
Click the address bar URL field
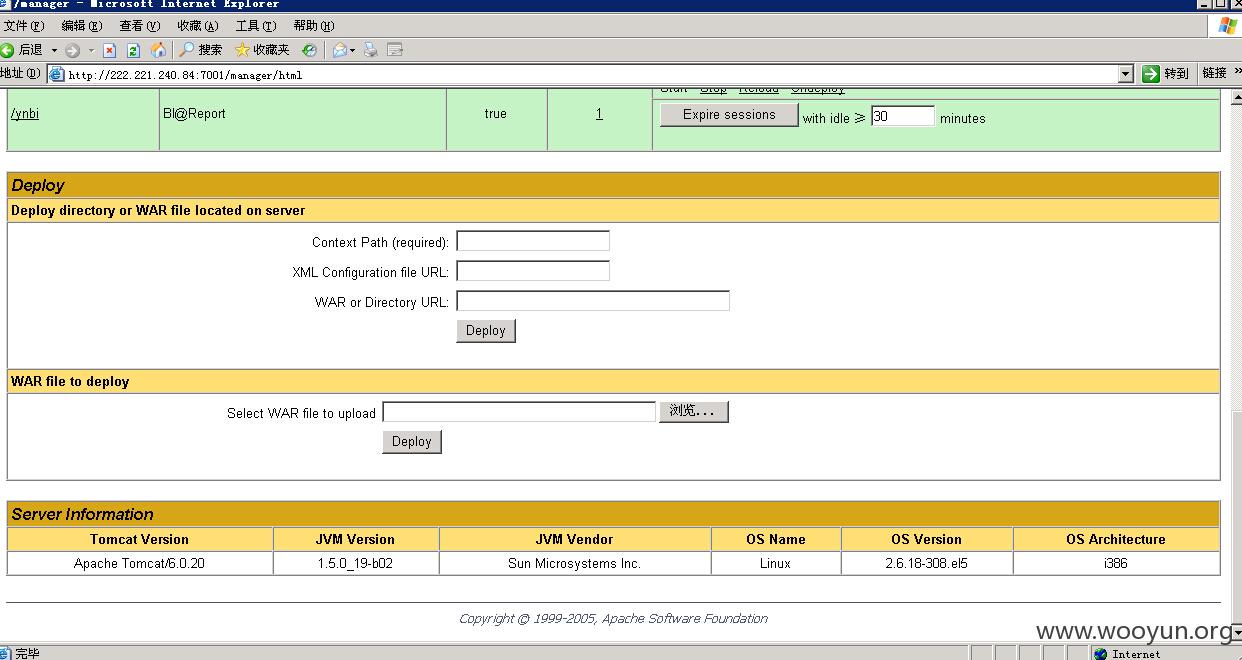click(590, 74)
